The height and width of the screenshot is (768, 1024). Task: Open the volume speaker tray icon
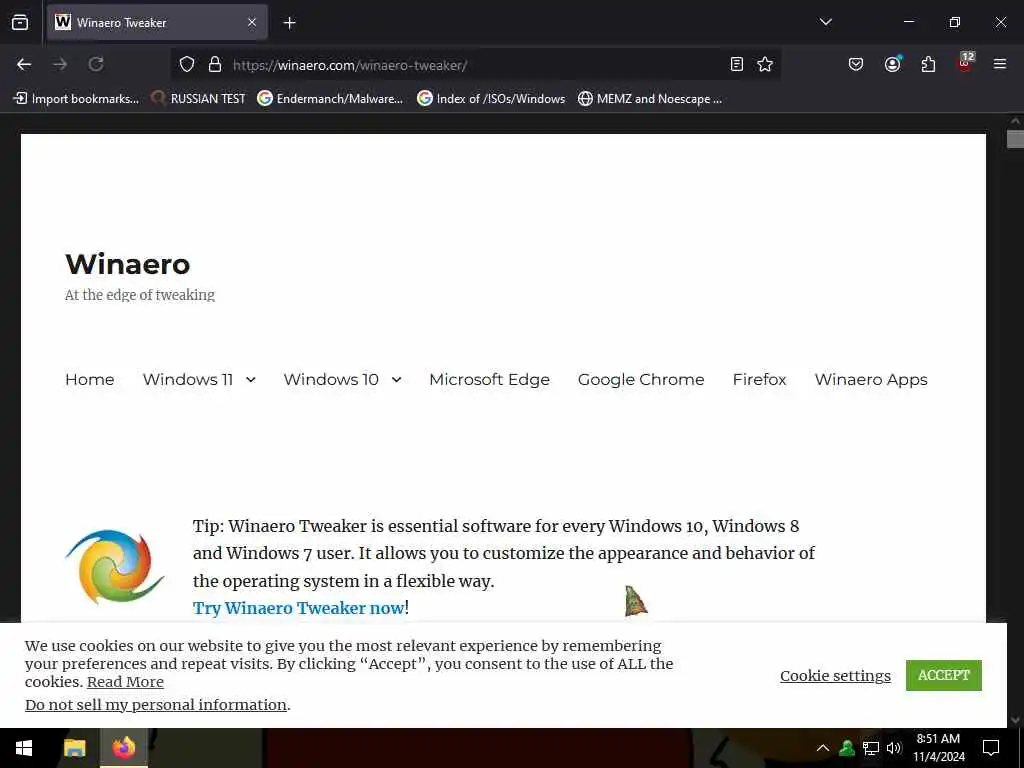point(894,748)
